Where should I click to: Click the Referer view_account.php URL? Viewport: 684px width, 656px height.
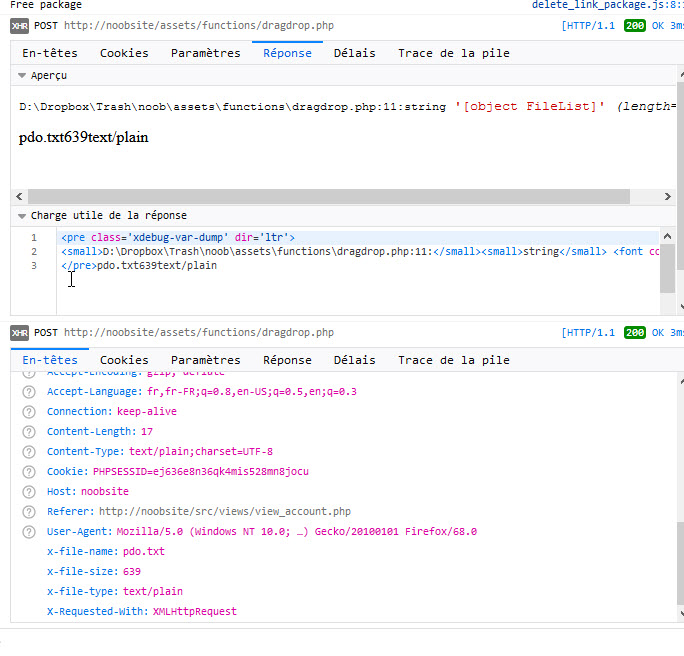point(225,512)
